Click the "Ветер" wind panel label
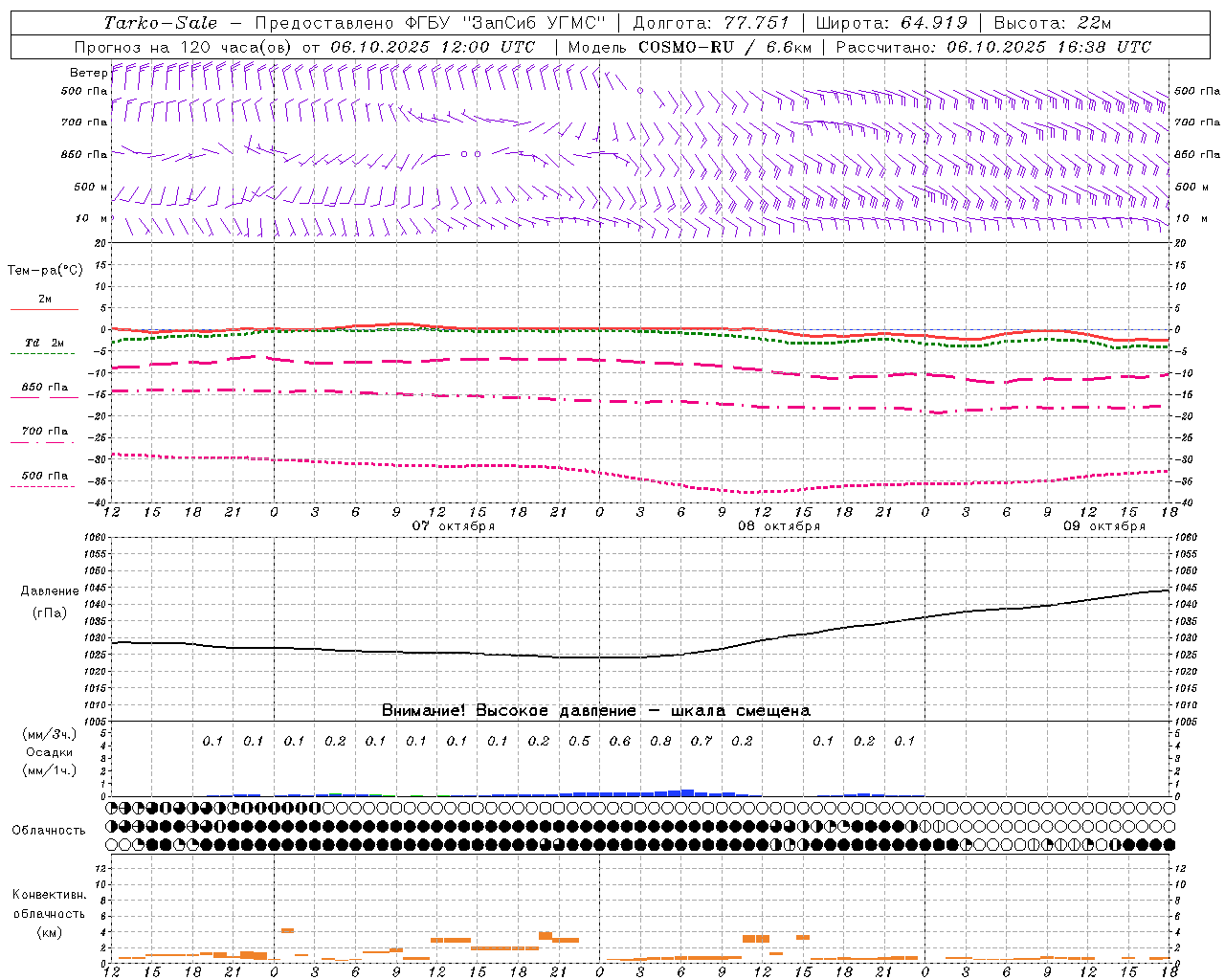 click(x=88, y=73)
